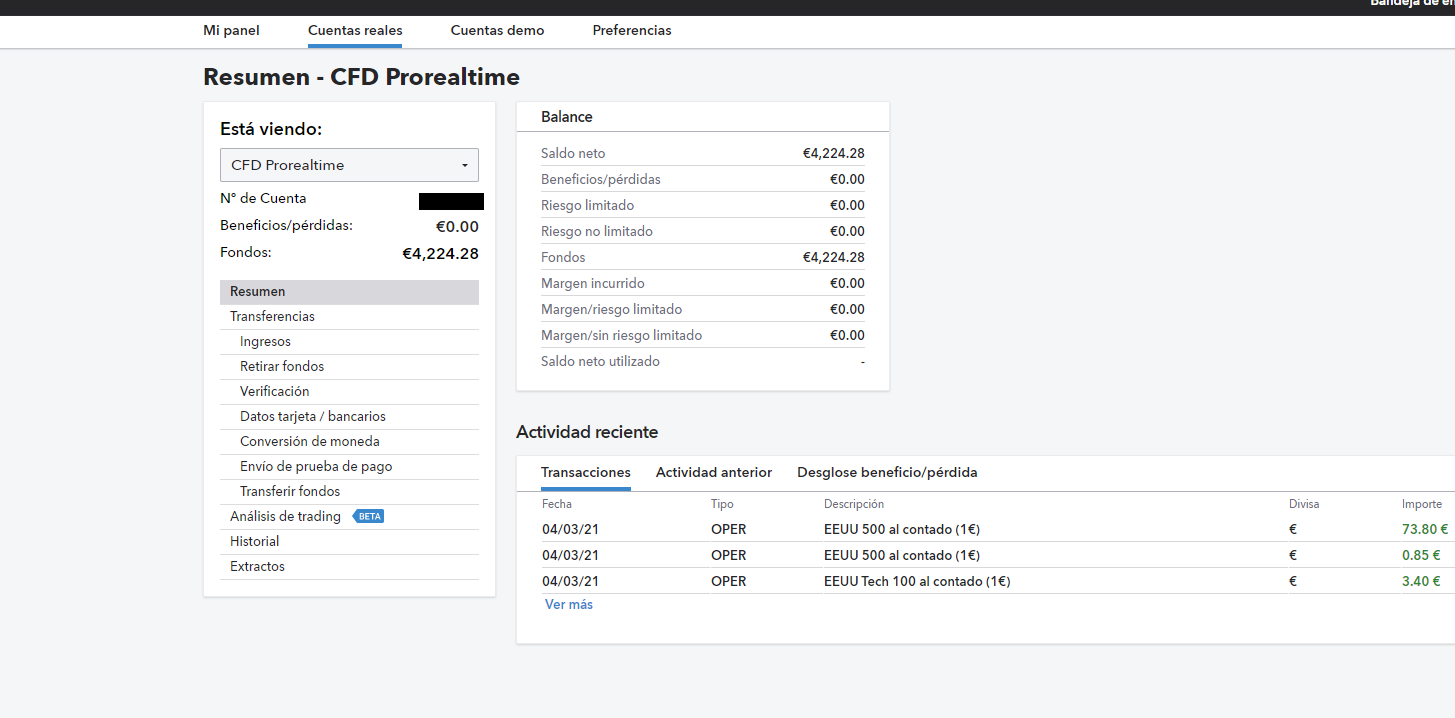
Task: Click the BETA badge next to Análisis de trading
Action: point(369,517)
